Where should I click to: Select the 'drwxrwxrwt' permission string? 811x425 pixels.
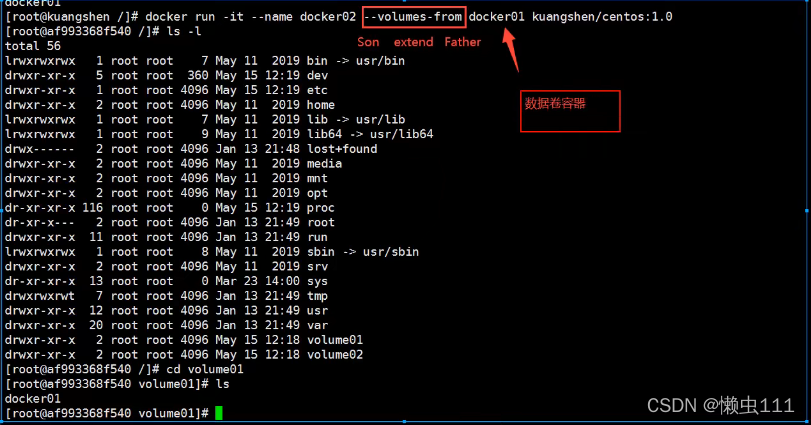(40, 296)
